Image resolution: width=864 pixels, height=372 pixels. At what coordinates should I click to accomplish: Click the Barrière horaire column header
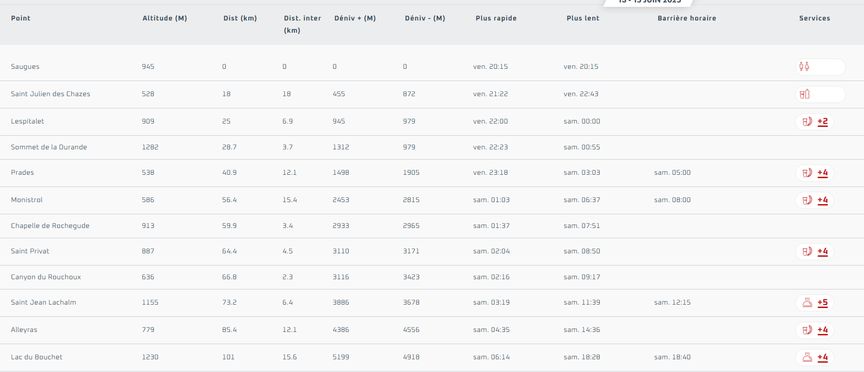(x=687, y=18)
